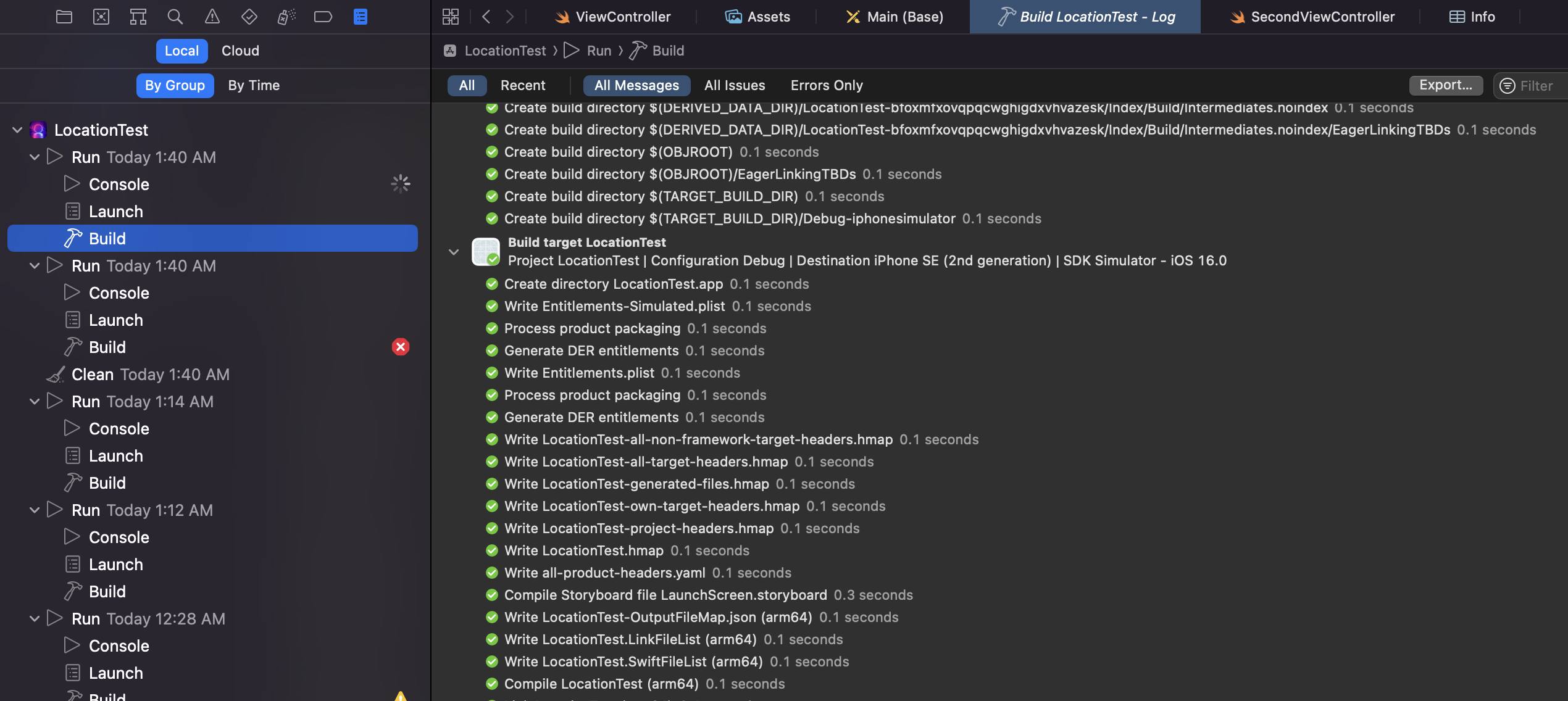Collapse the LocationTest project group
Screen dimensions: 1568x701
pos(17,130)
